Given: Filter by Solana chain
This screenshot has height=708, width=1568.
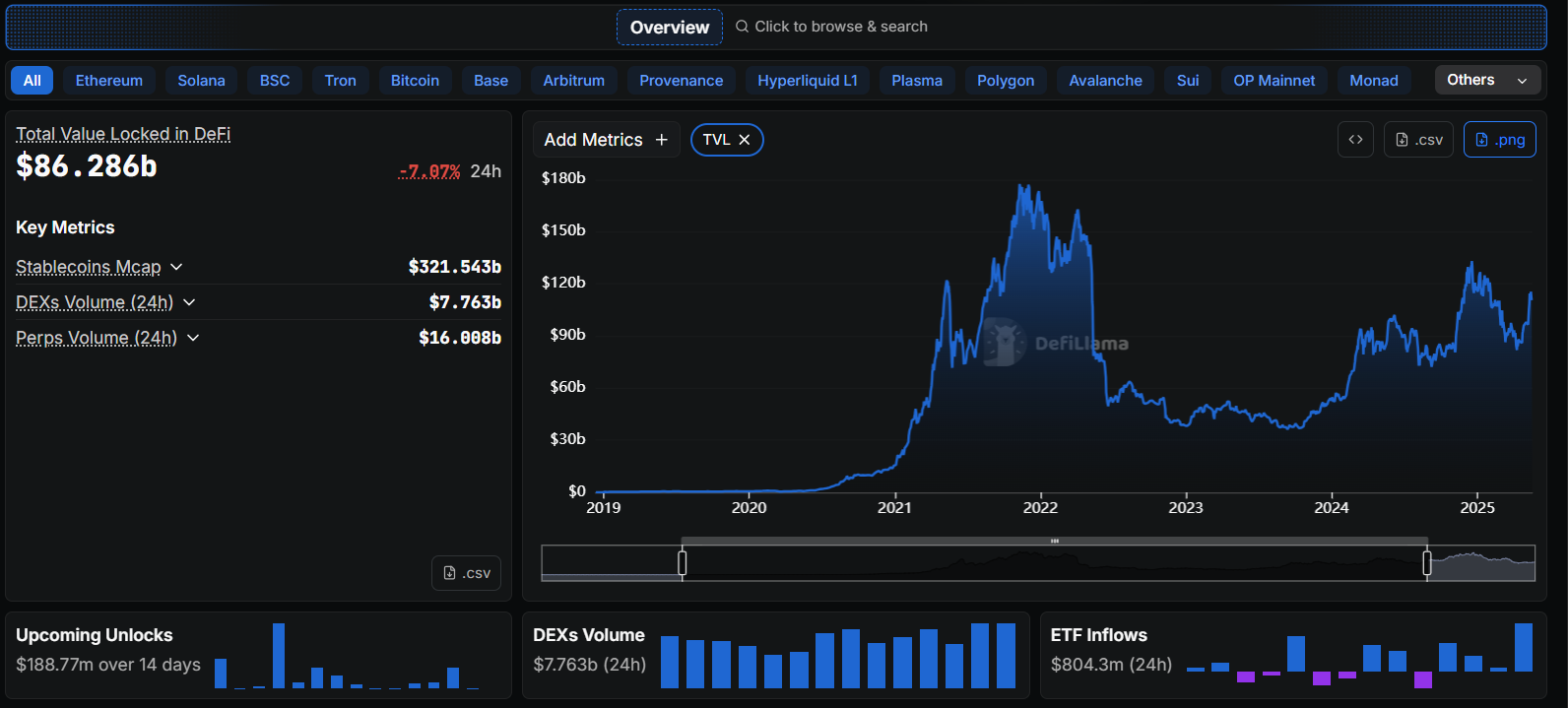Looking at the screenshot, I should point(202,81).
